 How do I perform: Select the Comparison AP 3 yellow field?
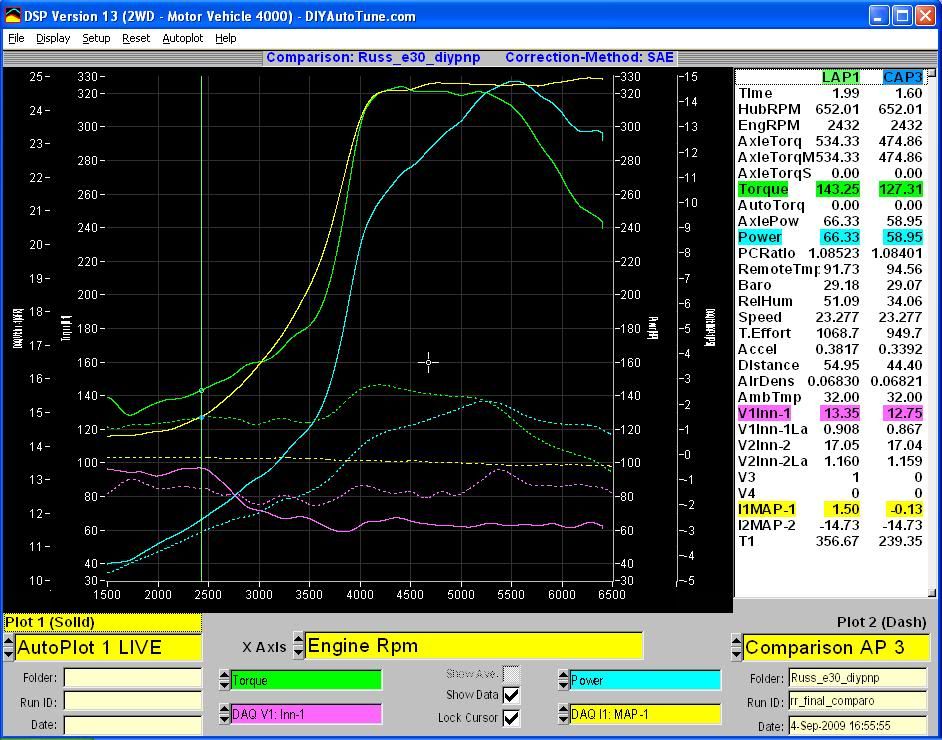836,648
